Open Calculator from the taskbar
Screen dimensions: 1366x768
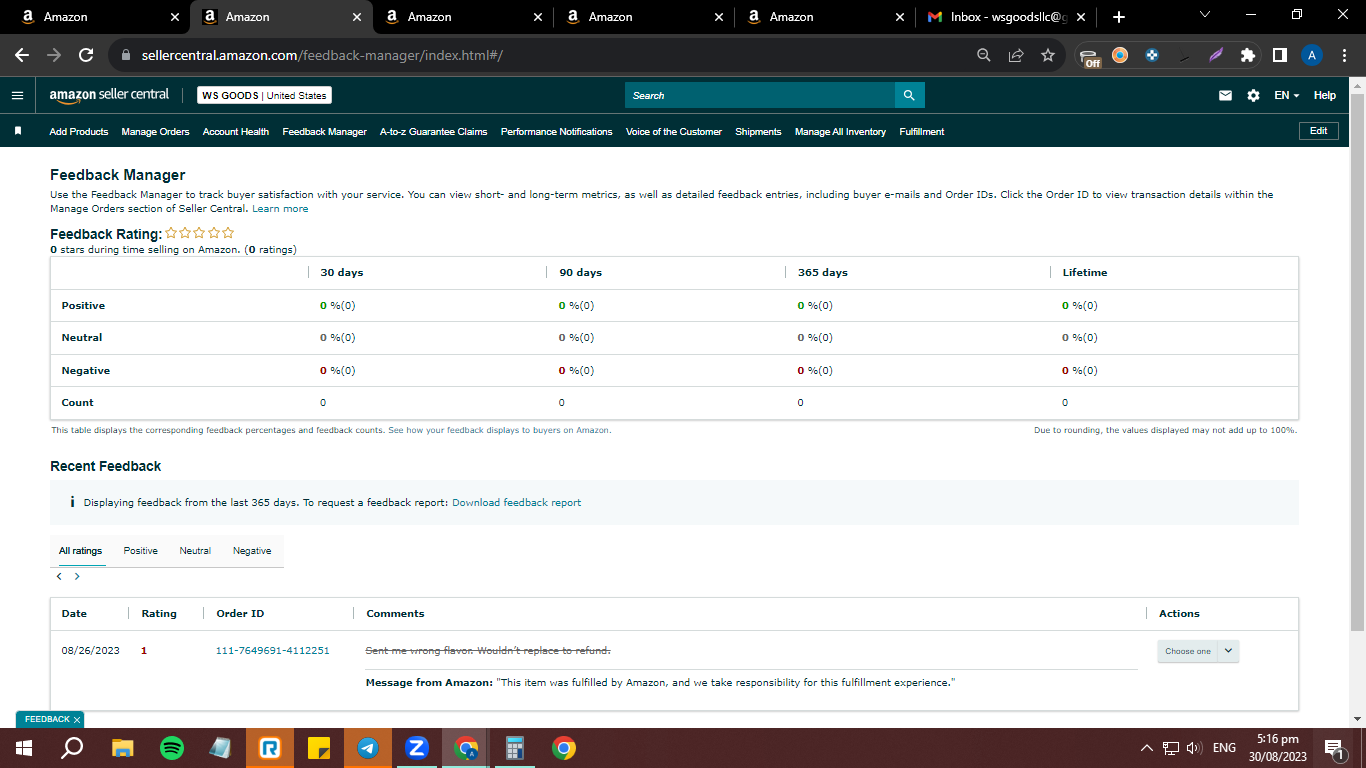[x=515, y=748]
